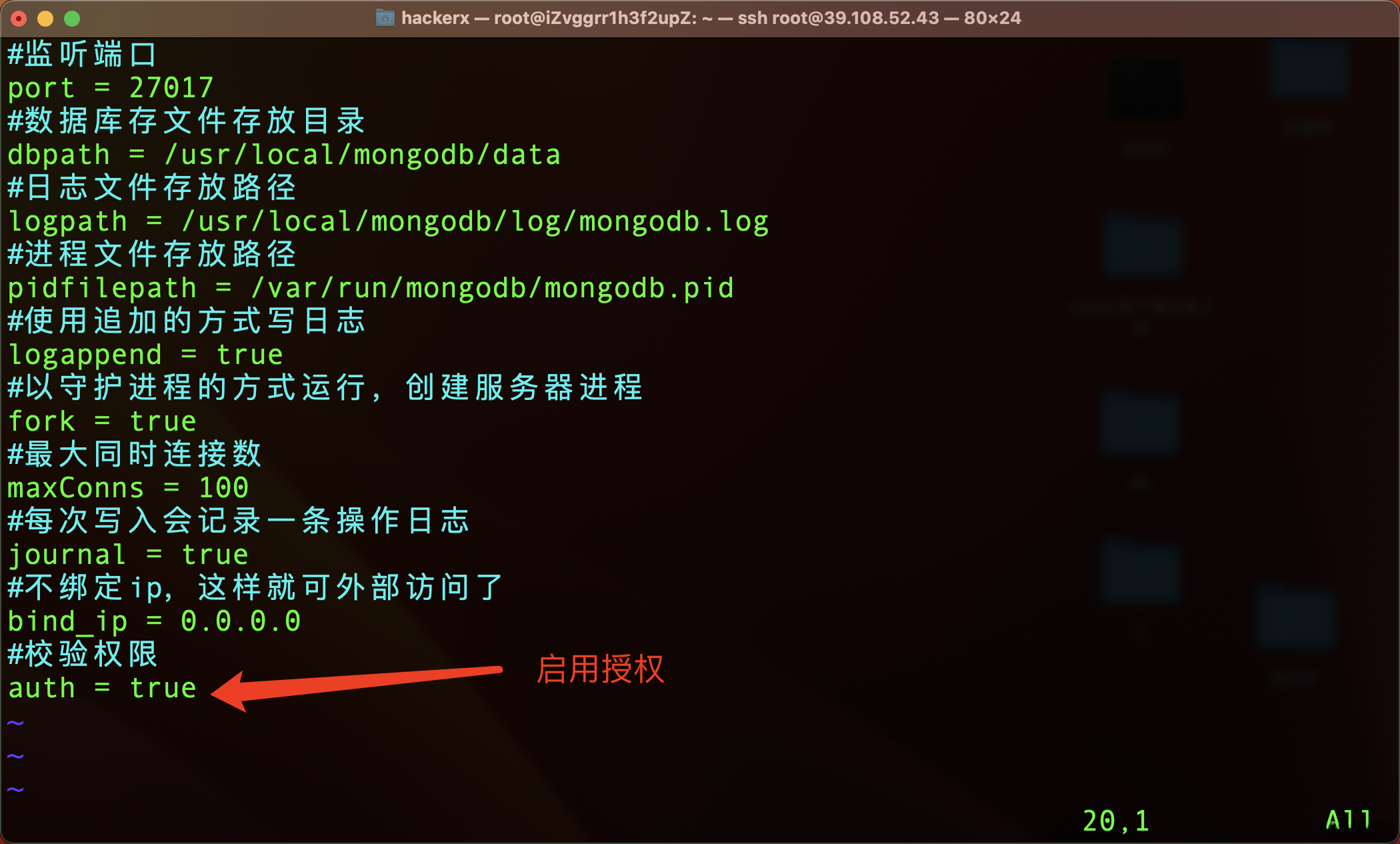Click the bind_ip 0.0.0.0 value
Image resolution: width=1400 pixels, height=844 pixels.
241,621
